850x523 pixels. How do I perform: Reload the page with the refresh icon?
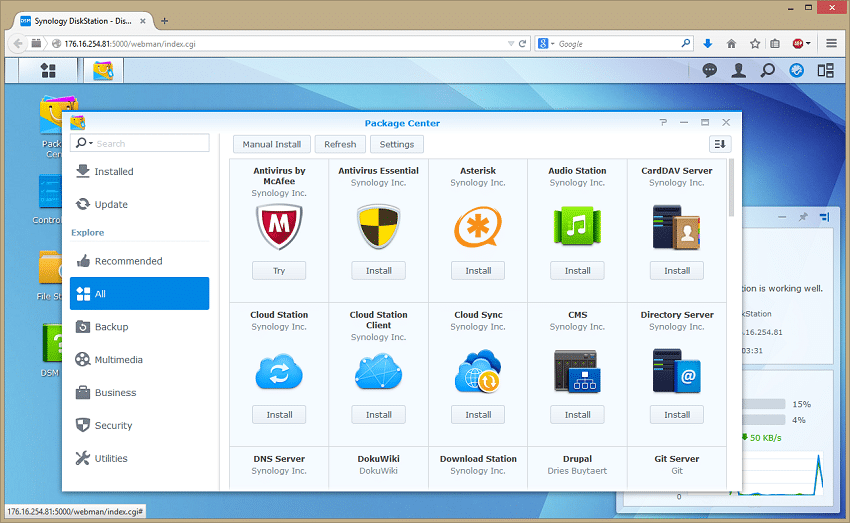pos(523,44)
